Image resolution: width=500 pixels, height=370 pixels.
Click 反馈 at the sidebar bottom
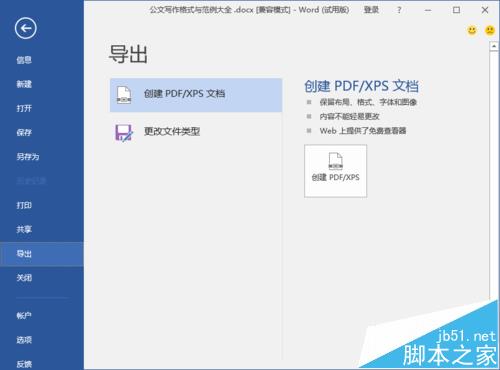click(x=24, y=364)
